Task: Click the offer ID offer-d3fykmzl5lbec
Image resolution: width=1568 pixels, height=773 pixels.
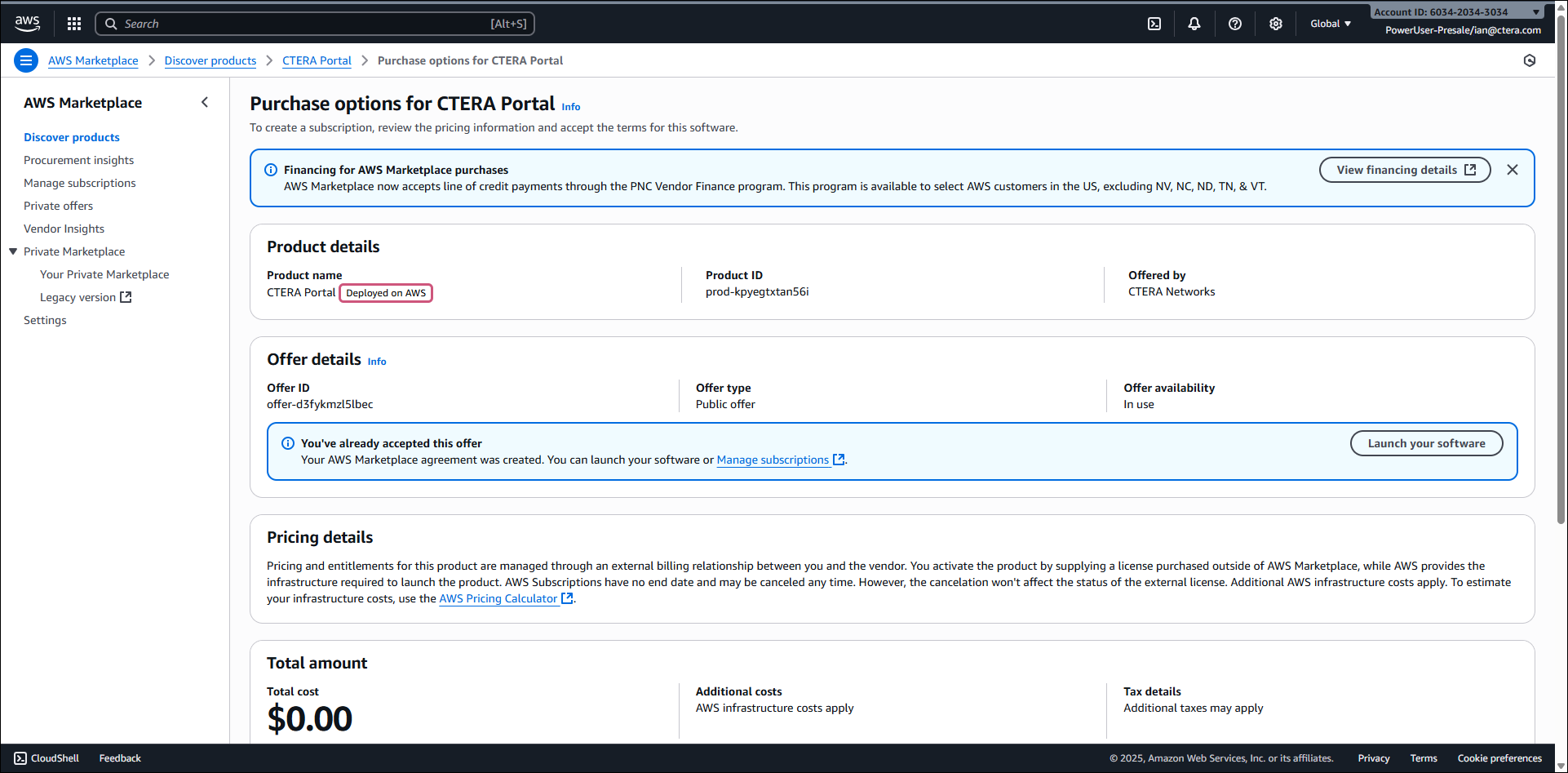Action: pyautogui.click(x=320, y=404)
